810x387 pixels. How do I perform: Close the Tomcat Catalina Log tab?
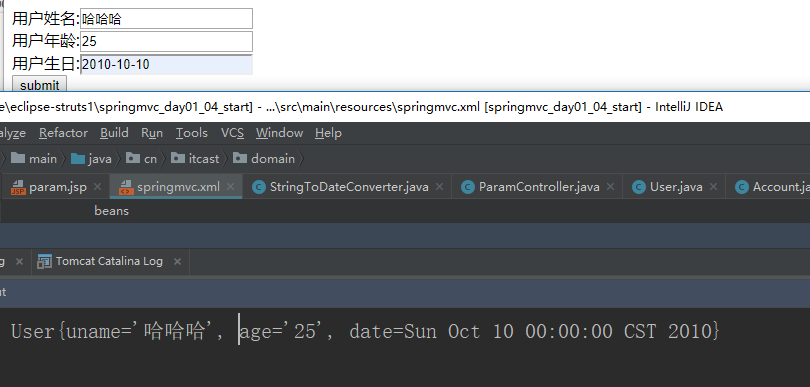click(177, 262)
